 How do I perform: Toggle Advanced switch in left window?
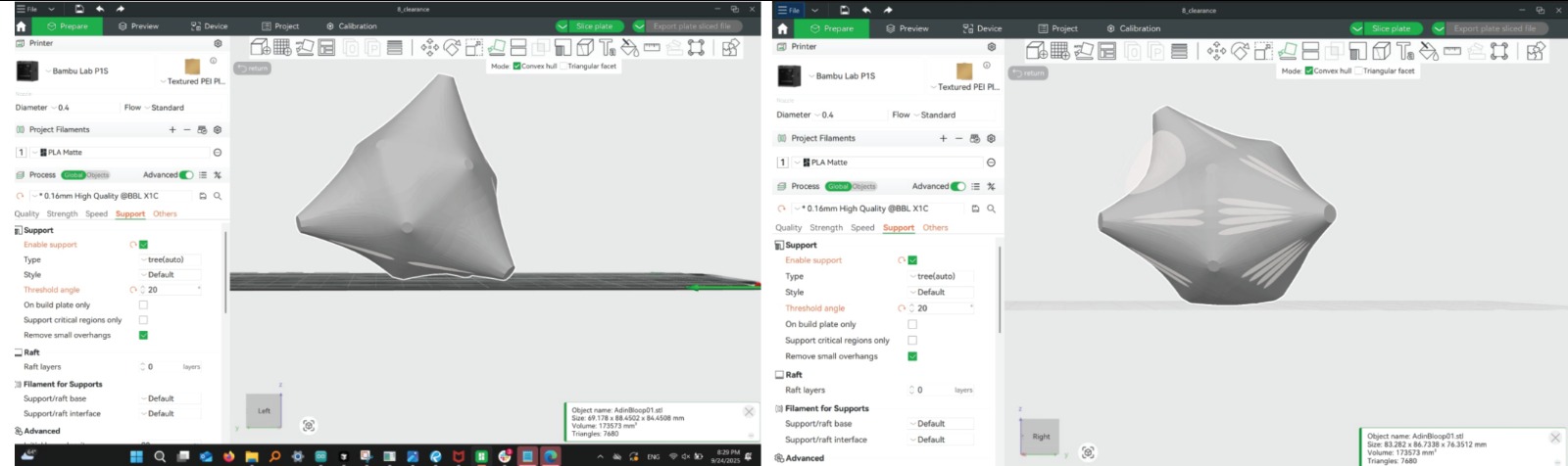tap(185, 175)
